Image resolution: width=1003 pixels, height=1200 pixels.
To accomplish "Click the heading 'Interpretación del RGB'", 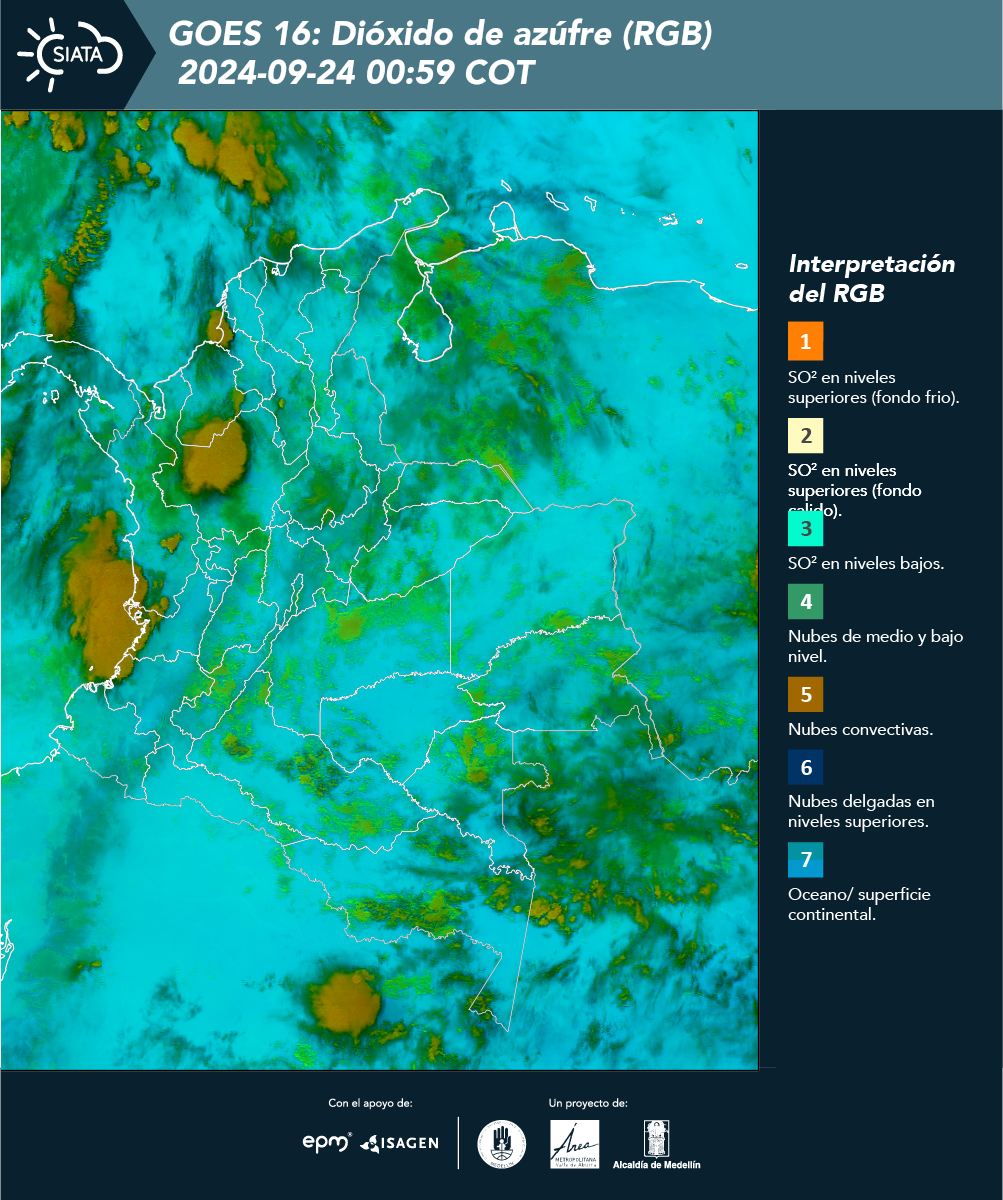I will point(872,279).
